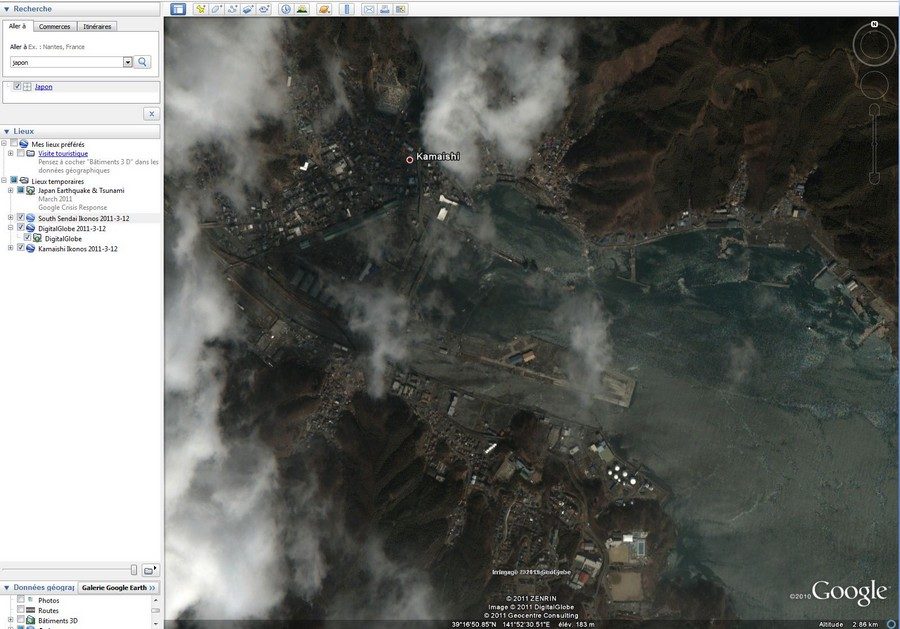The height and width of the screenshot is (629, 900).
Task: Switch to the Itinéraires tab
Action: (x=97, y=26)
